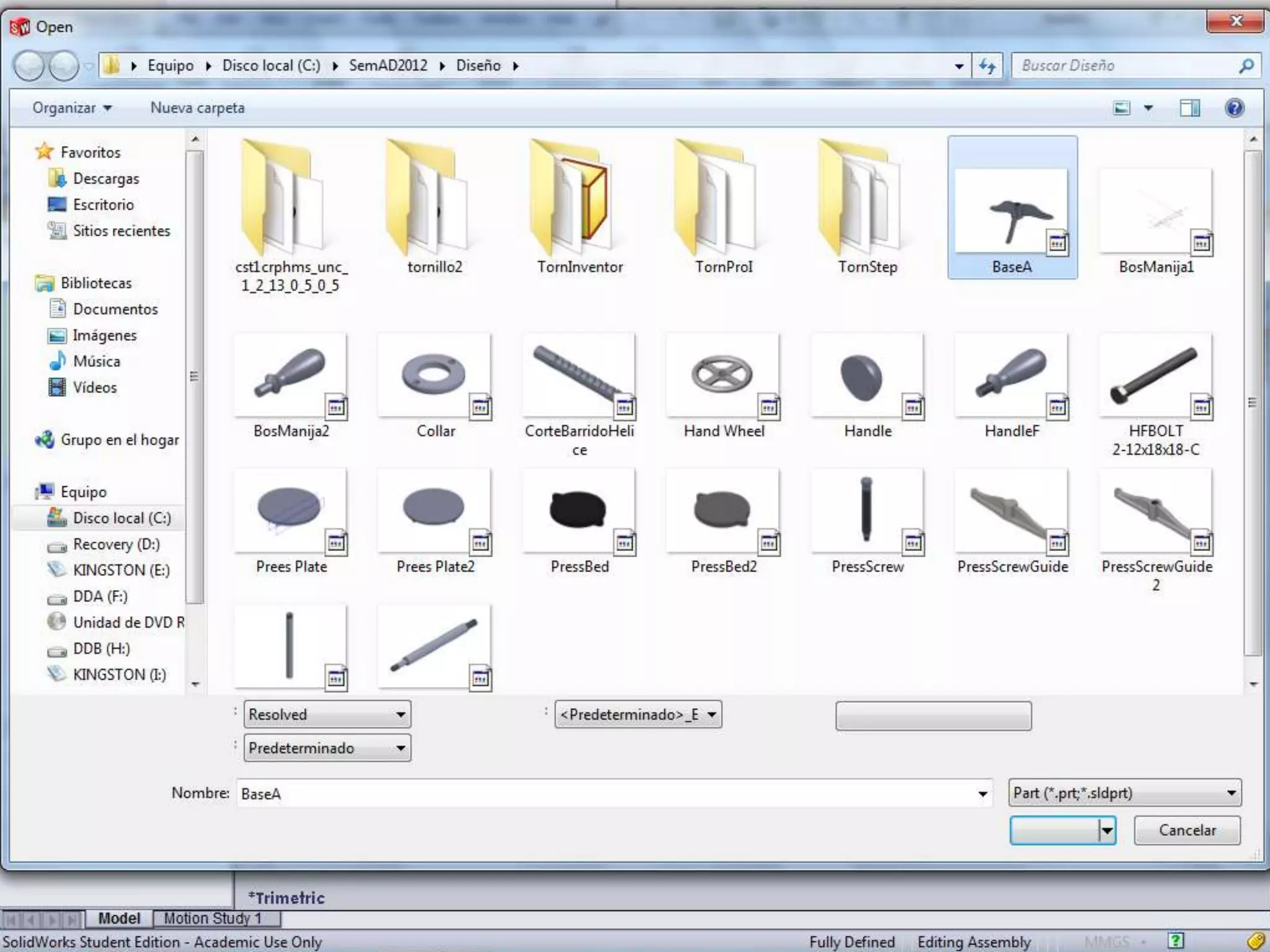Image resolution: width=1270 pixels, height=952 pixels.
Task: Toggle the preview pane icon
Action: pos(1189,108)
